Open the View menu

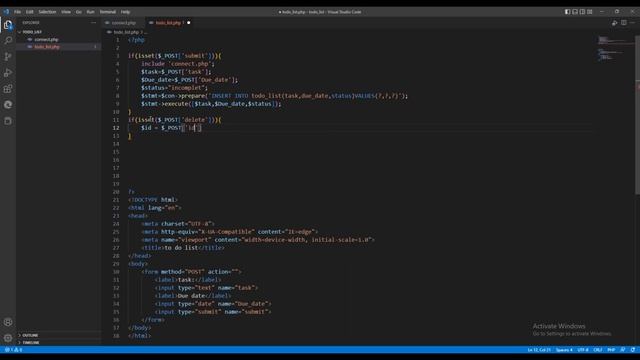coord(66,12)
